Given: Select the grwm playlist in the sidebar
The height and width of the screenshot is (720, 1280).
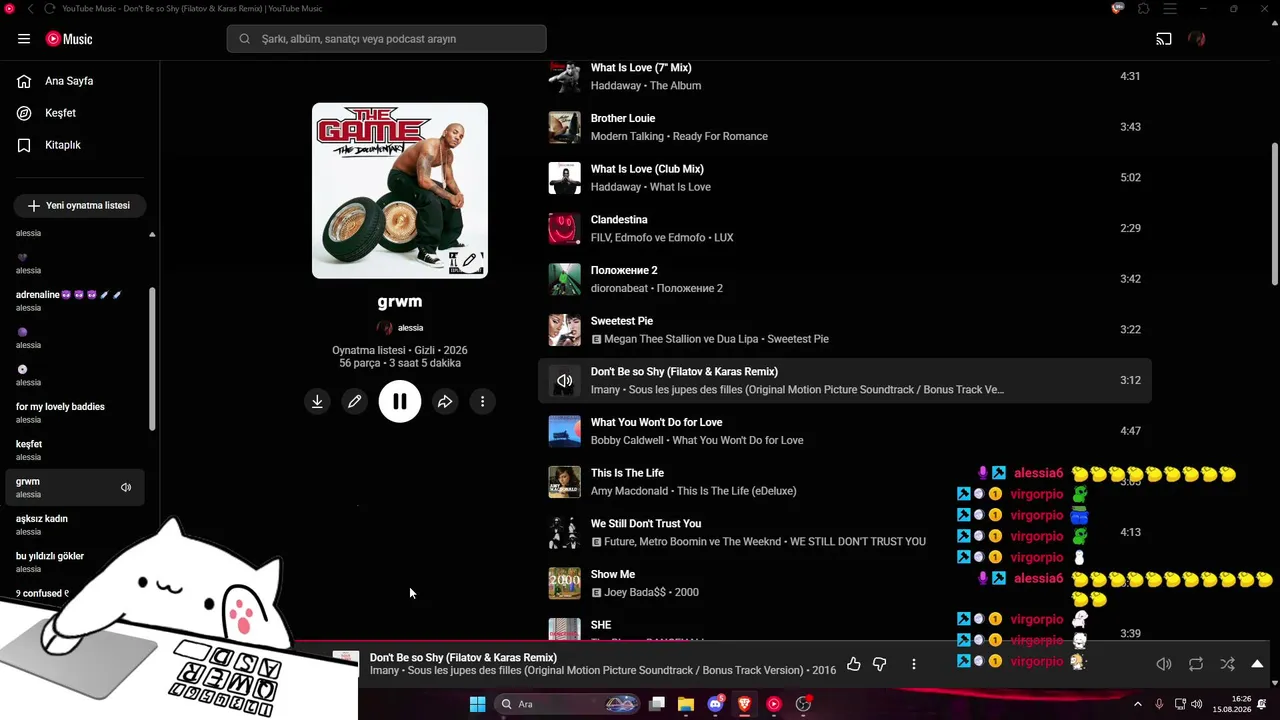Looking at the screenshot, I should [75, 487].
